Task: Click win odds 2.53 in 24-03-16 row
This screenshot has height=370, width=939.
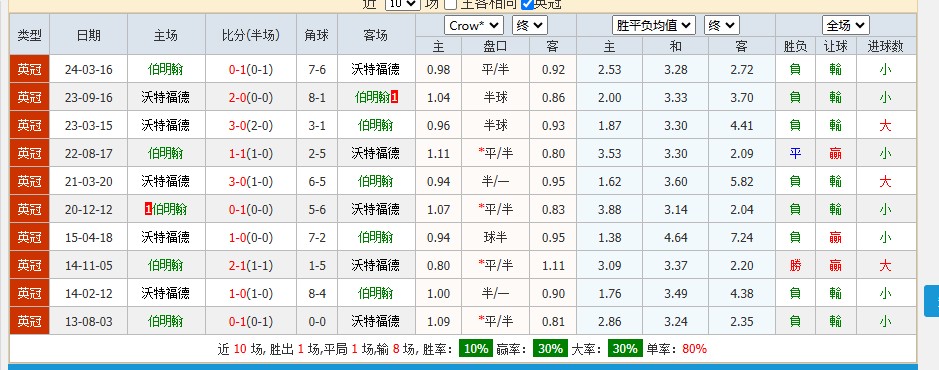Action: (x=609, y=69)
